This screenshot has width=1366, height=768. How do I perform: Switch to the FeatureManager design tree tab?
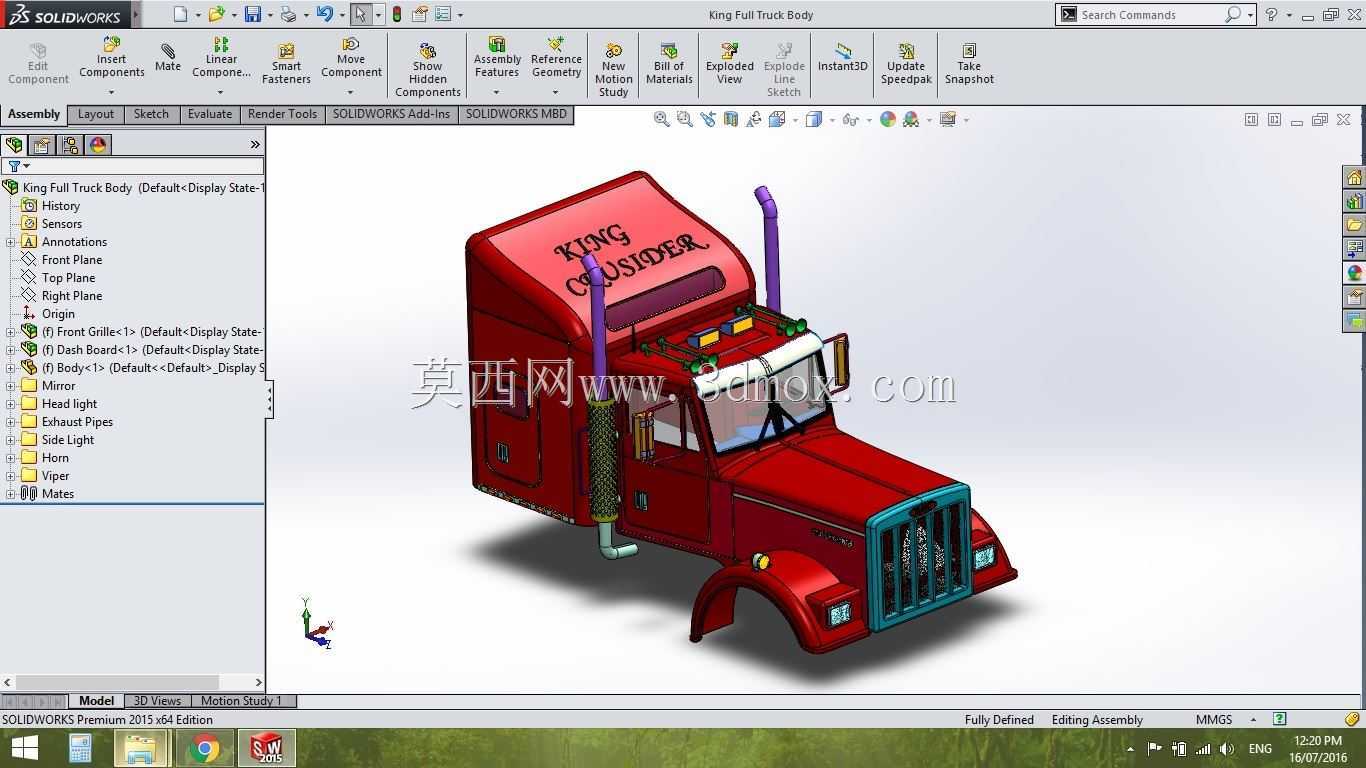[14, 145]
